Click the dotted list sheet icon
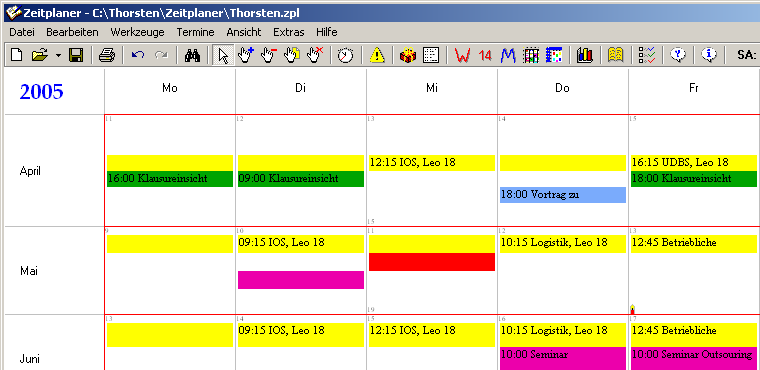760x370 pixels. tap(431, 55)
